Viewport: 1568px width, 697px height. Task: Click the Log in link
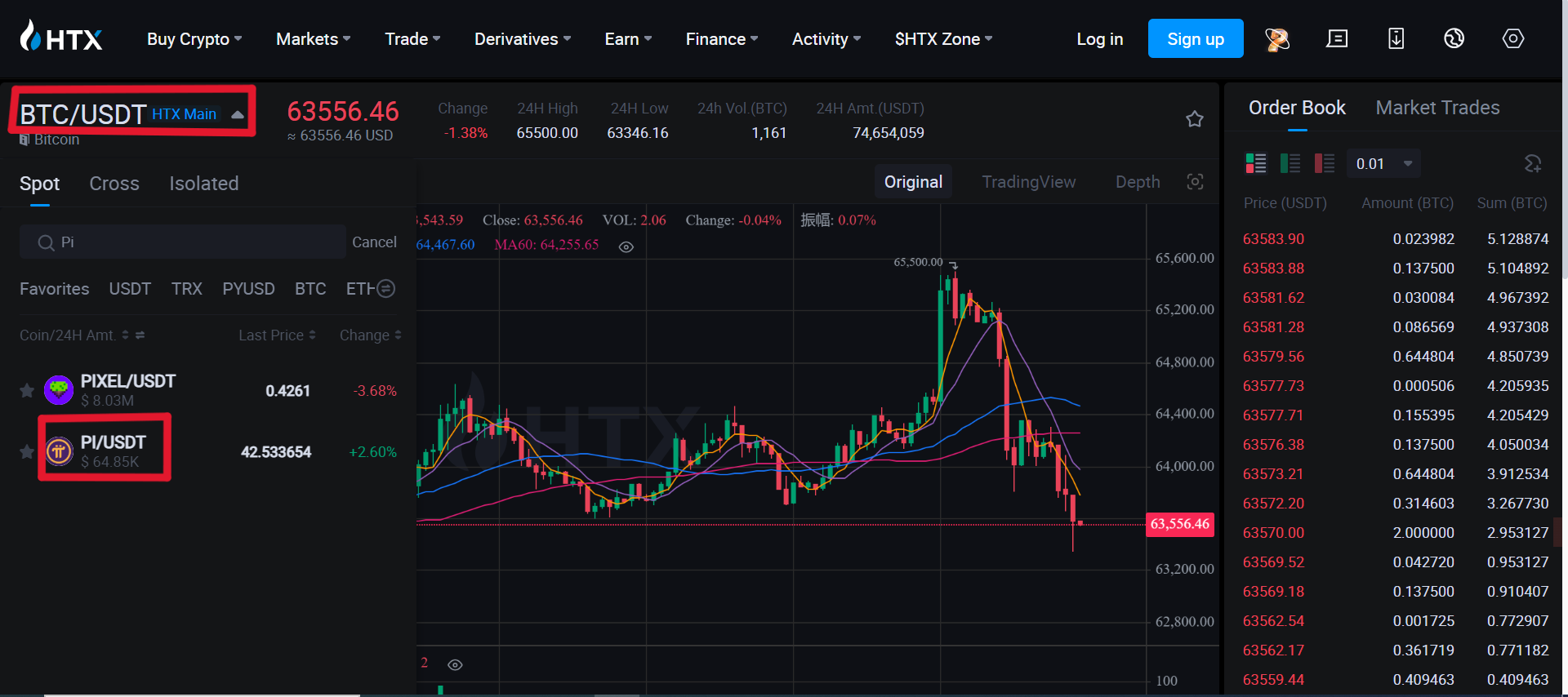[x=1099, y=39]
